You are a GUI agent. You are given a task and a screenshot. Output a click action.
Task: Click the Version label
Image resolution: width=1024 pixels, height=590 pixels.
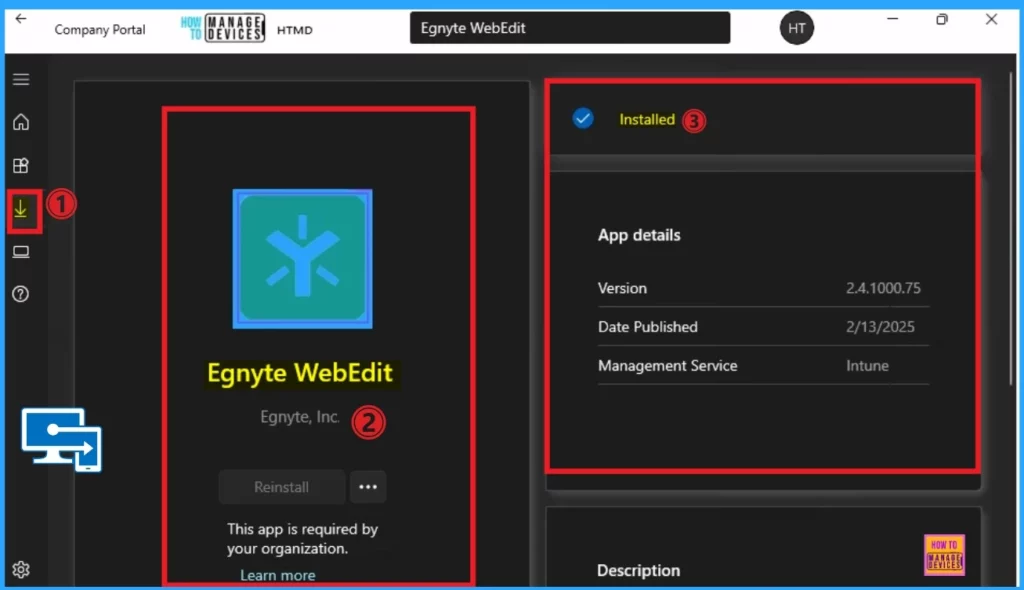tap(622, 288)
